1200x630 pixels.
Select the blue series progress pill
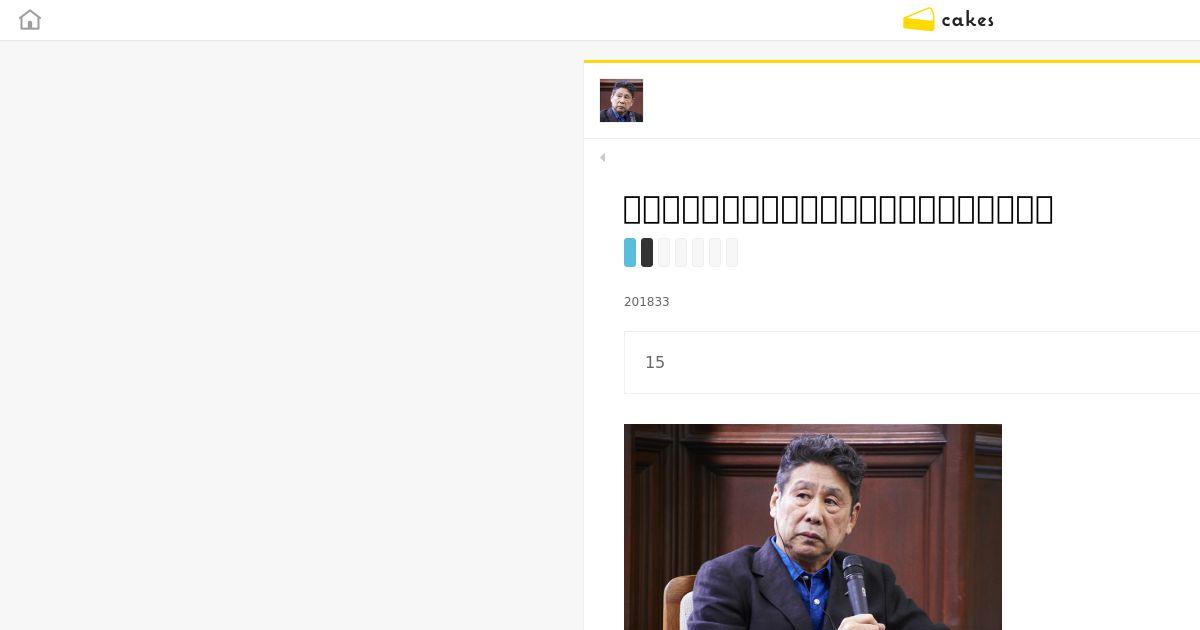[x=630, y=252]
